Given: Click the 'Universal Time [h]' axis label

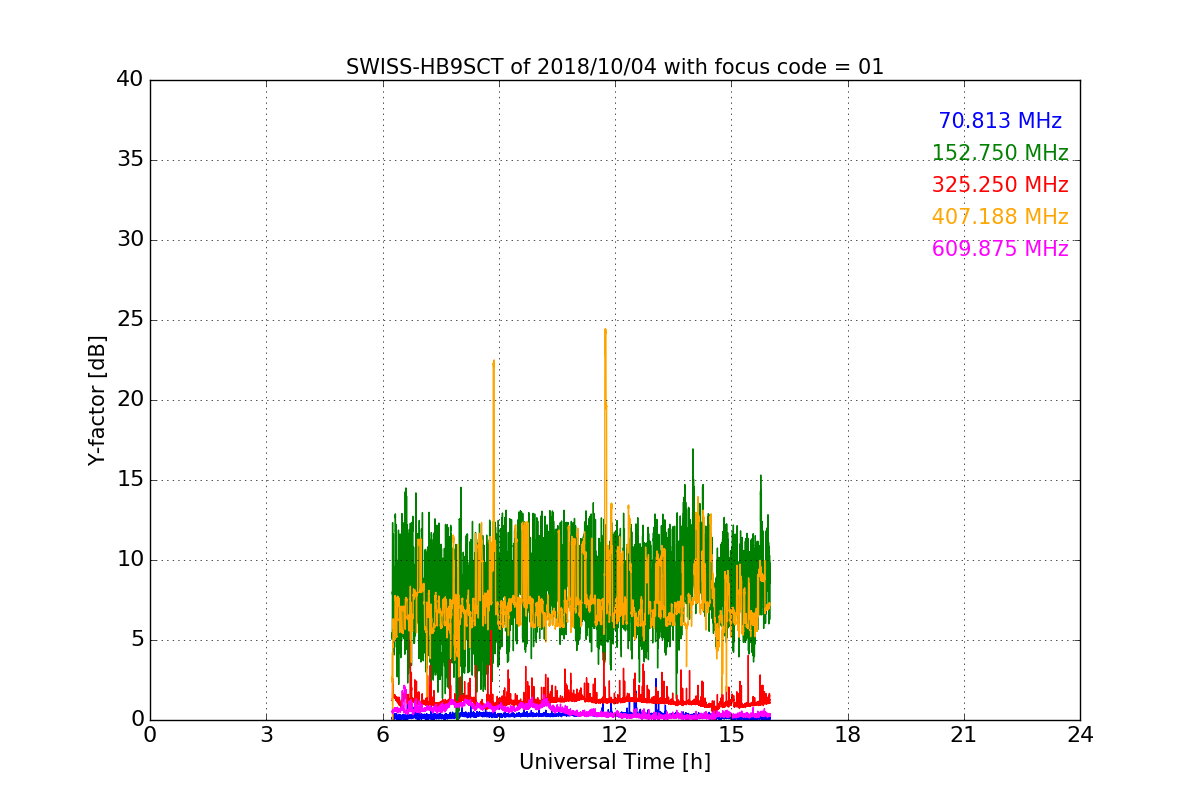Looking at the screenshot, I should [615, 762].
